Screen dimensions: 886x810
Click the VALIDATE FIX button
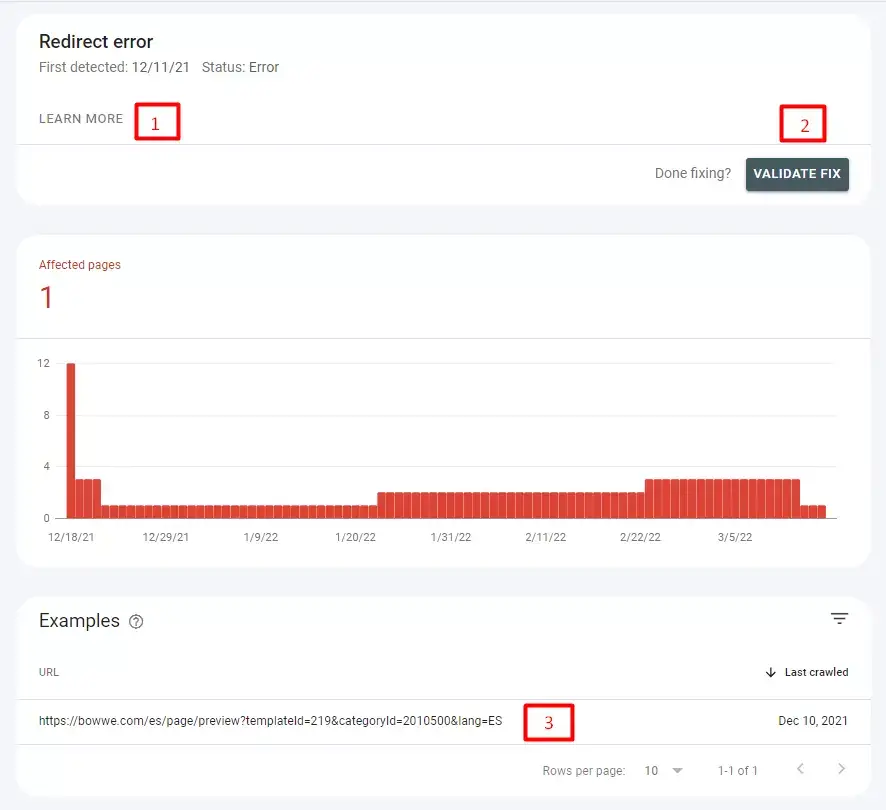797,174
